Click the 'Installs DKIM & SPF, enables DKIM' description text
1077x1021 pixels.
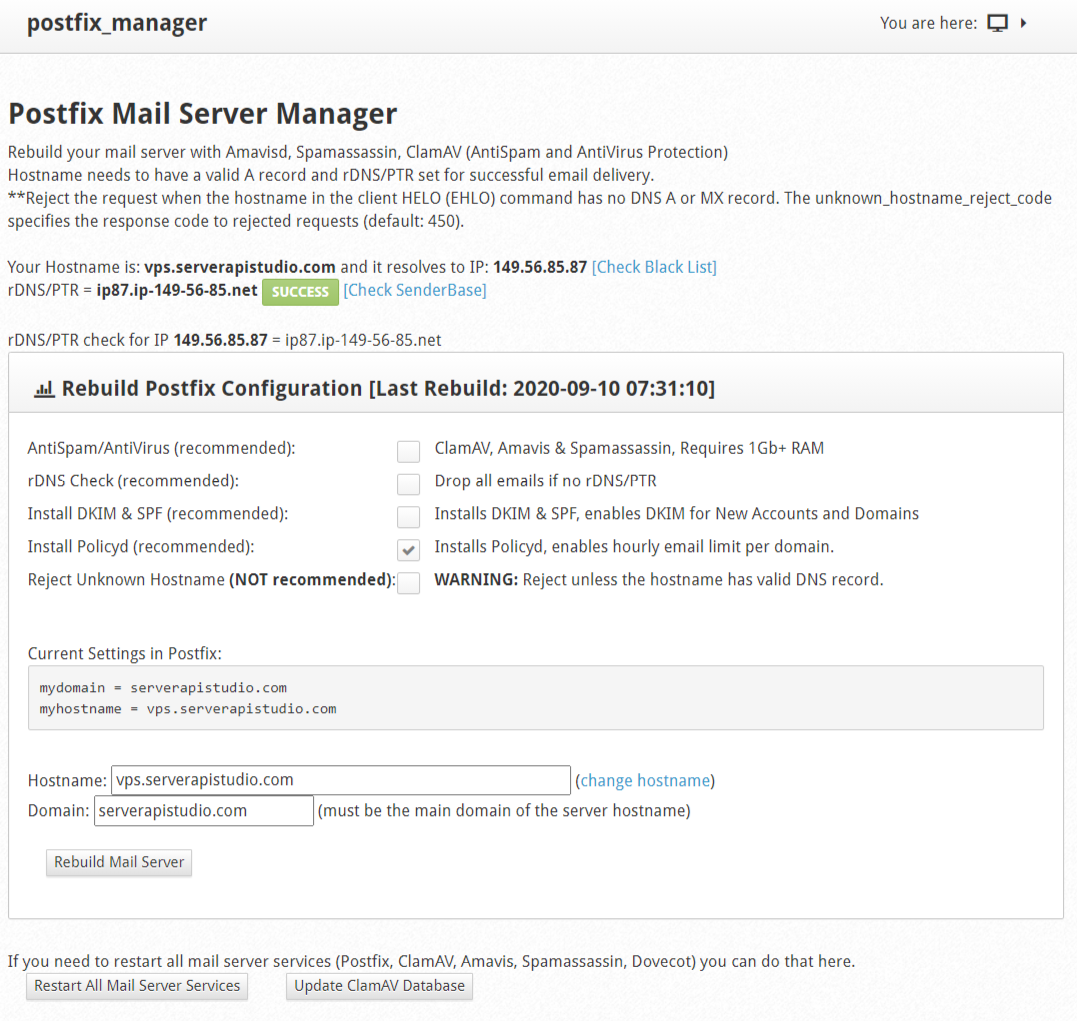coord(677,514)
